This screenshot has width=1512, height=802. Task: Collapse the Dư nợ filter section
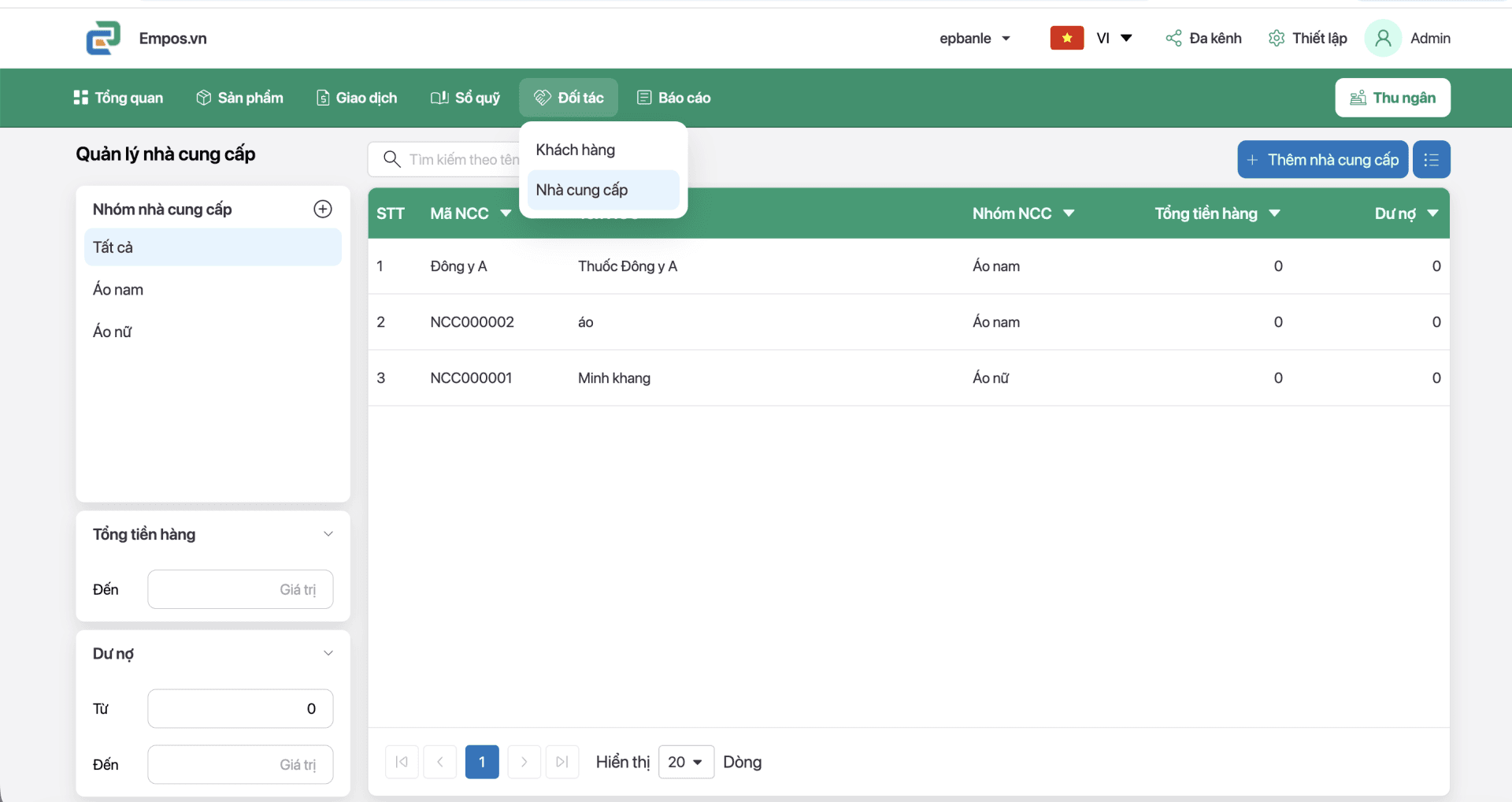328,653
